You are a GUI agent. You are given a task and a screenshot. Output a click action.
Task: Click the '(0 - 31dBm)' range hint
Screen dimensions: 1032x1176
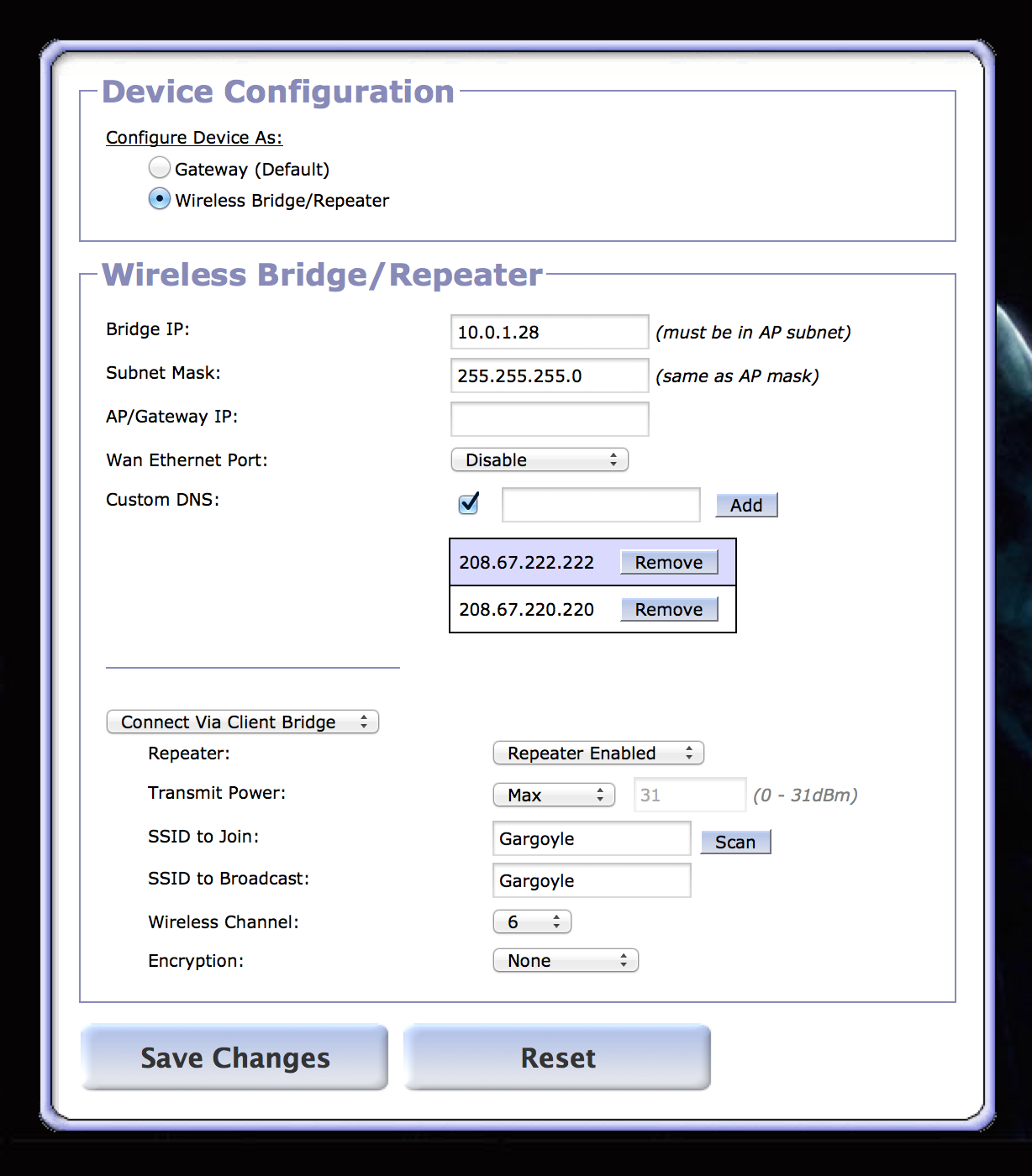point(805,795)
